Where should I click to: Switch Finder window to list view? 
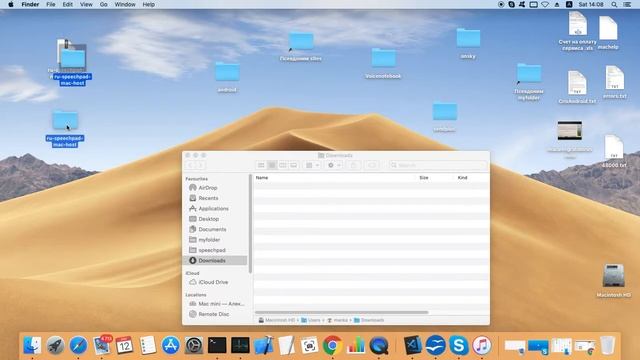click(272, 165)
